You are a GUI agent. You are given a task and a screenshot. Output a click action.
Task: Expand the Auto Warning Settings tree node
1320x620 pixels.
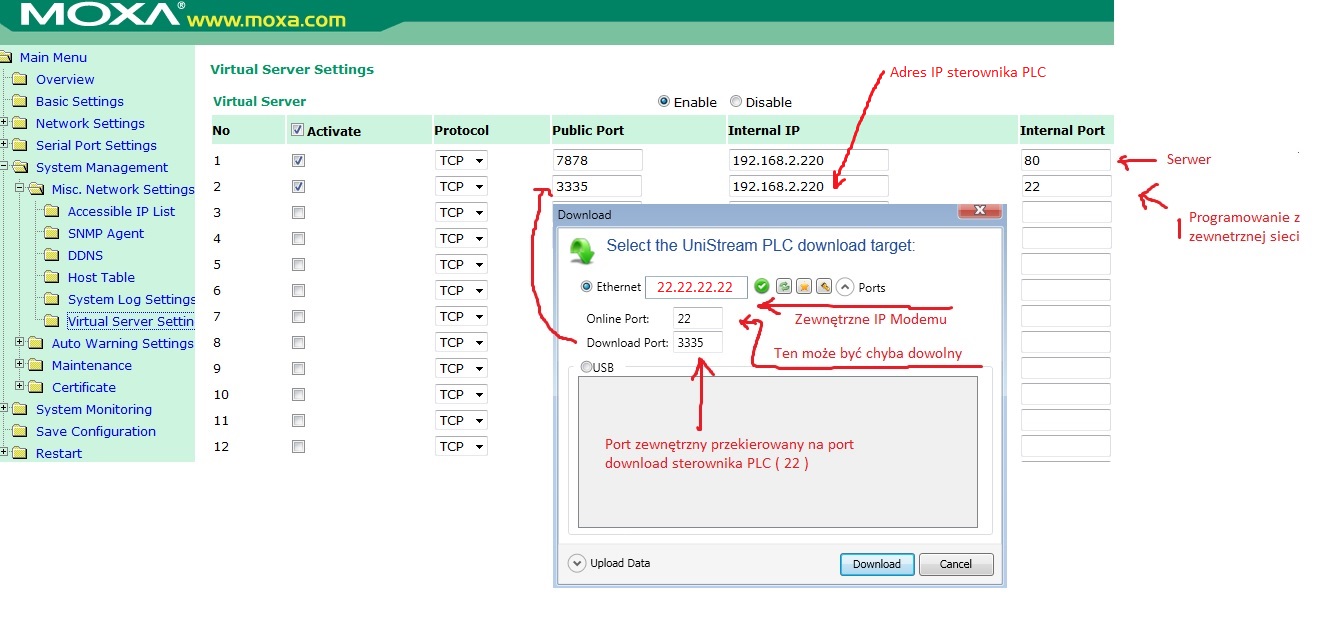coord(20,342)
